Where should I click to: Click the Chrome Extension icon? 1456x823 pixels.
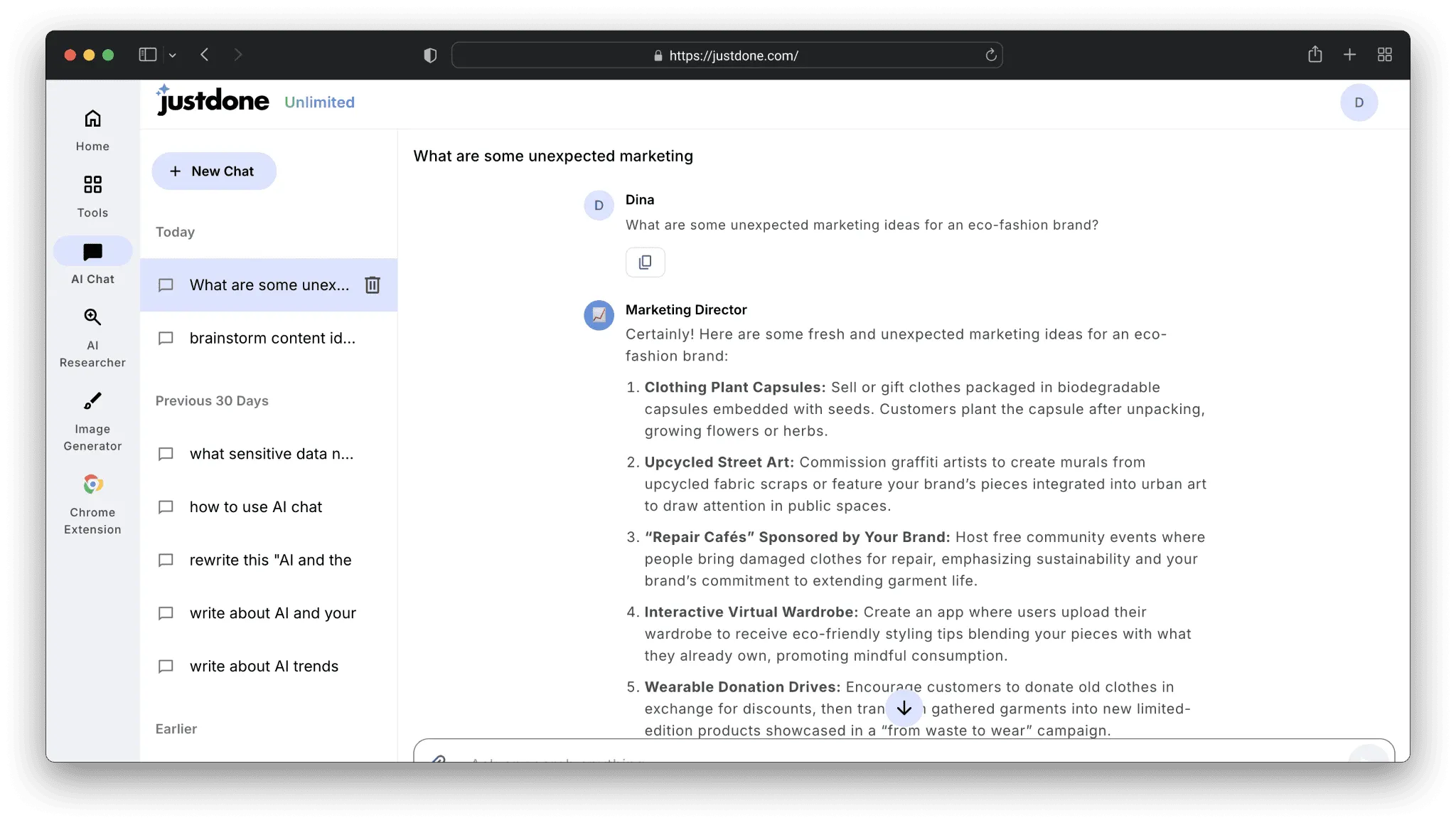pos(92,485)
